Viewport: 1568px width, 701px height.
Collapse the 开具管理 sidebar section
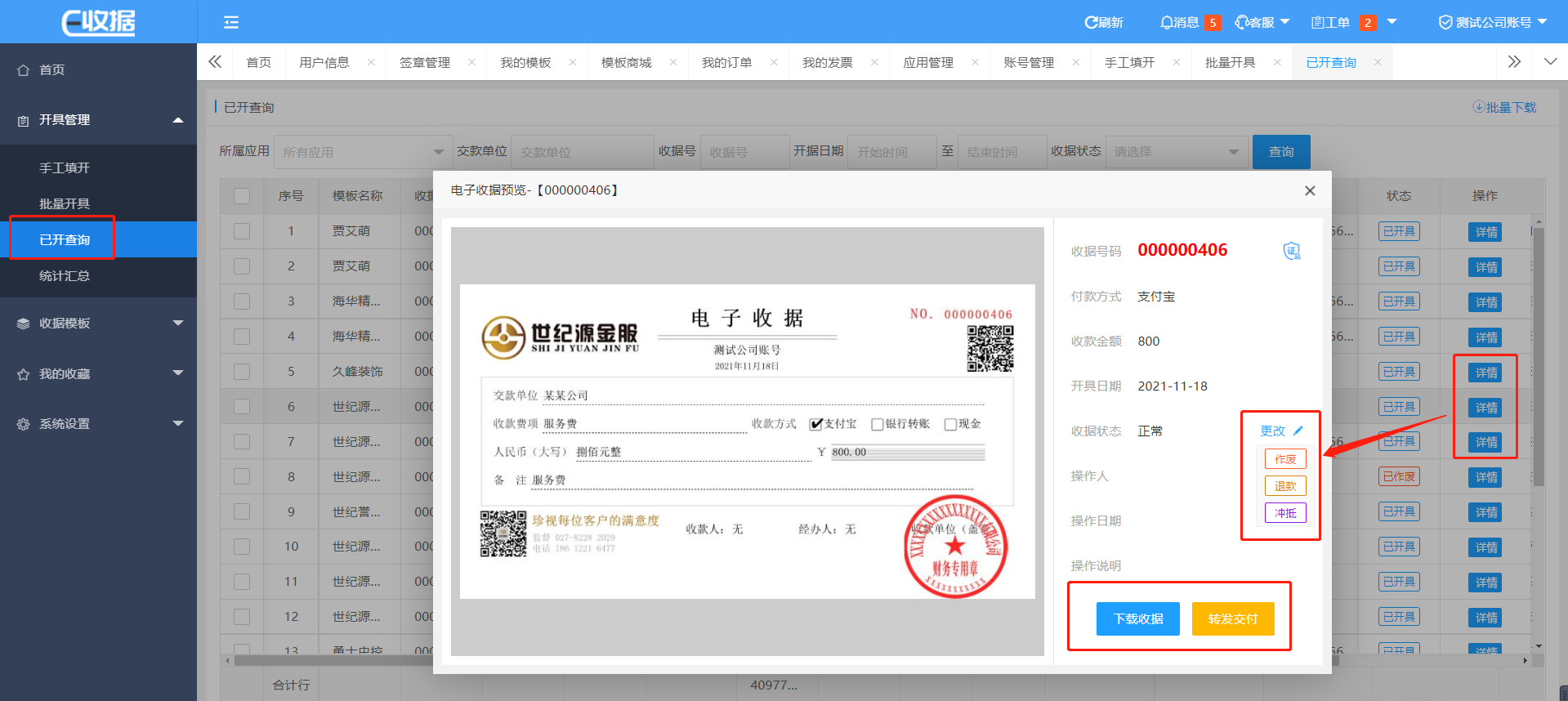tap(178, 120)
